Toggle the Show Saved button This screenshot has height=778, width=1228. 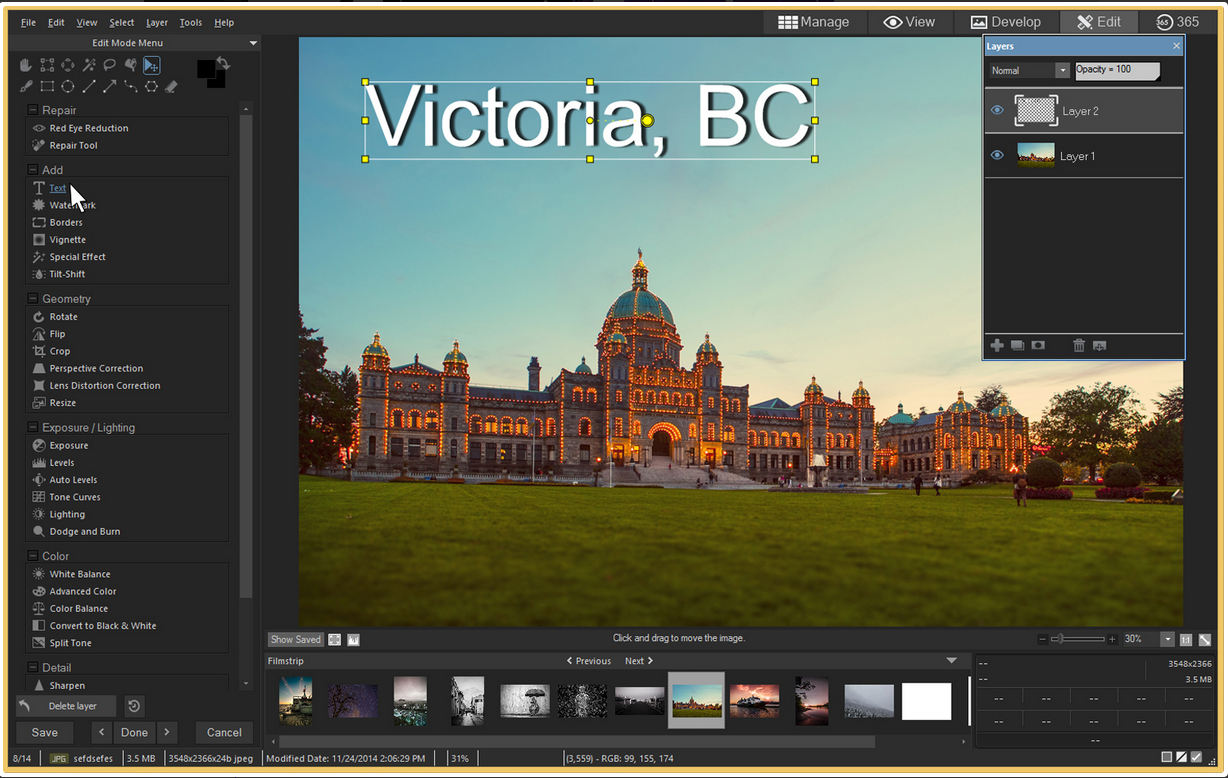coord(296,639)
